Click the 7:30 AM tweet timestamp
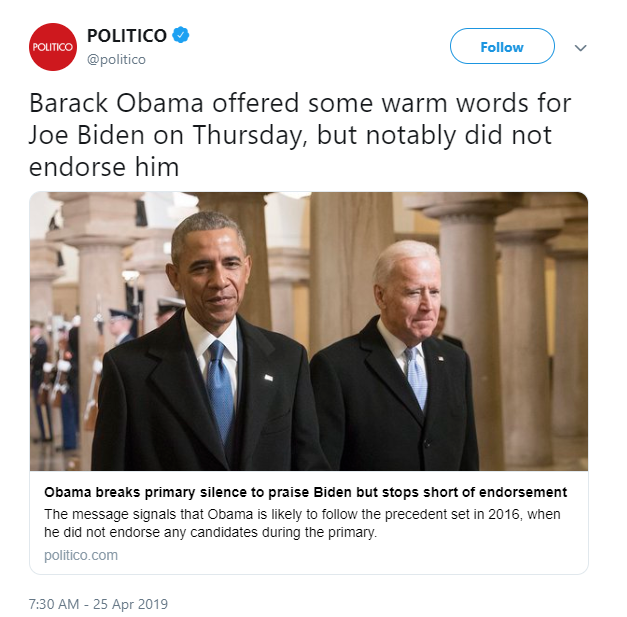 click(54, 604)
